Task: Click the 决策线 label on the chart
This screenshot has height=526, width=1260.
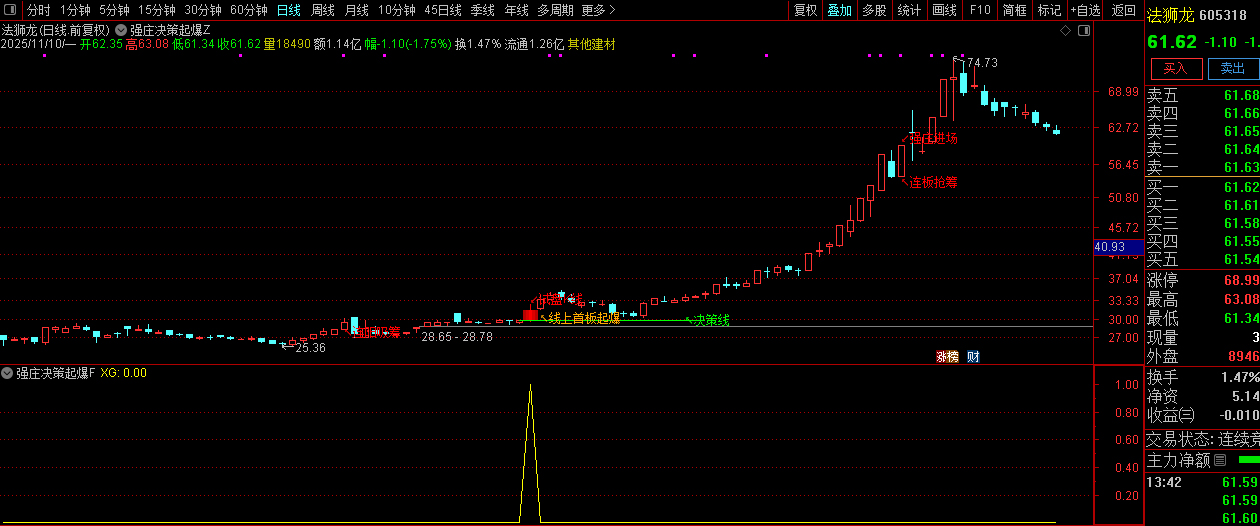Action: pos(712,320)
